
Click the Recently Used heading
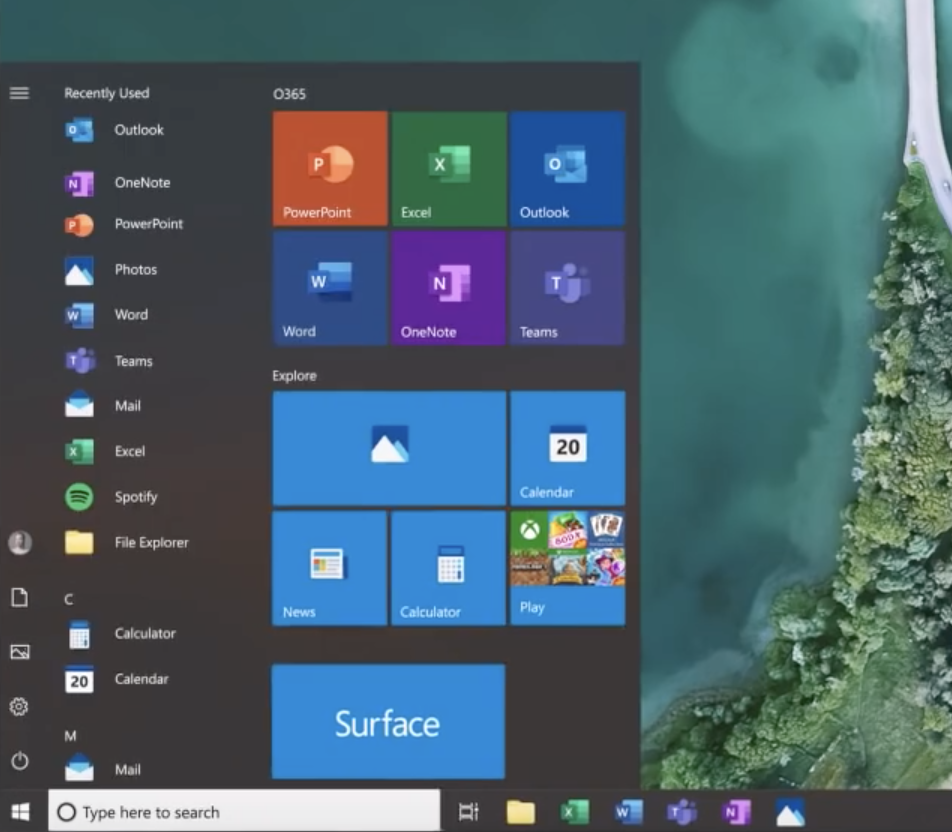click(x=107, y=93)
